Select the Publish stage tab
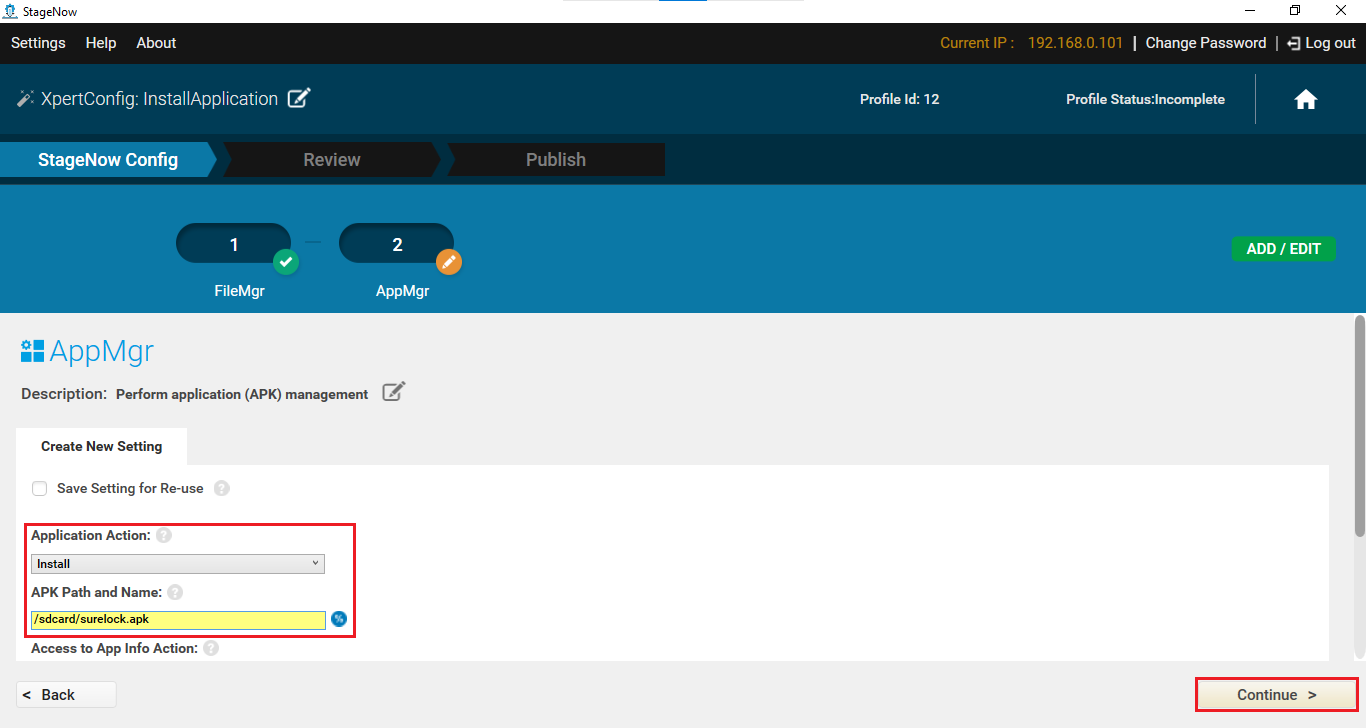Viewport: 1366px width, 728px height. click(556, 160)
